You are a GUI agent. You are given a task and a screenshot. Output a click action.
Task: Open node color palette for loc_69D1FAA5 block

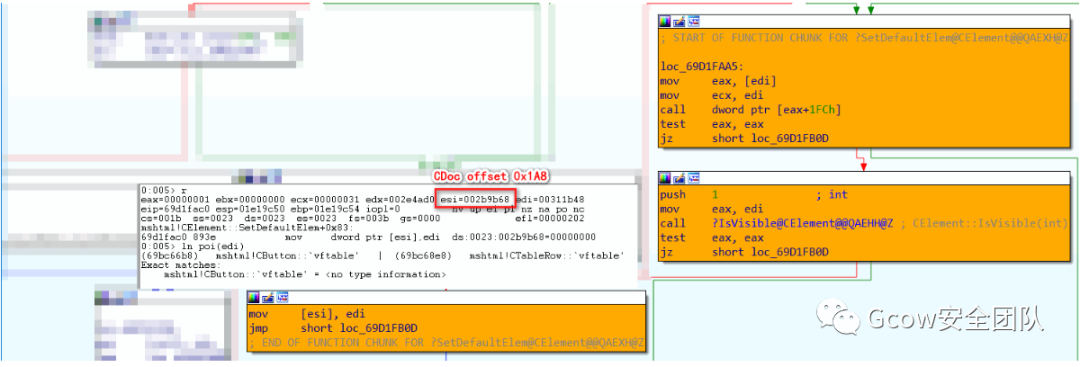pyautogui.click(x=665, y=21)
